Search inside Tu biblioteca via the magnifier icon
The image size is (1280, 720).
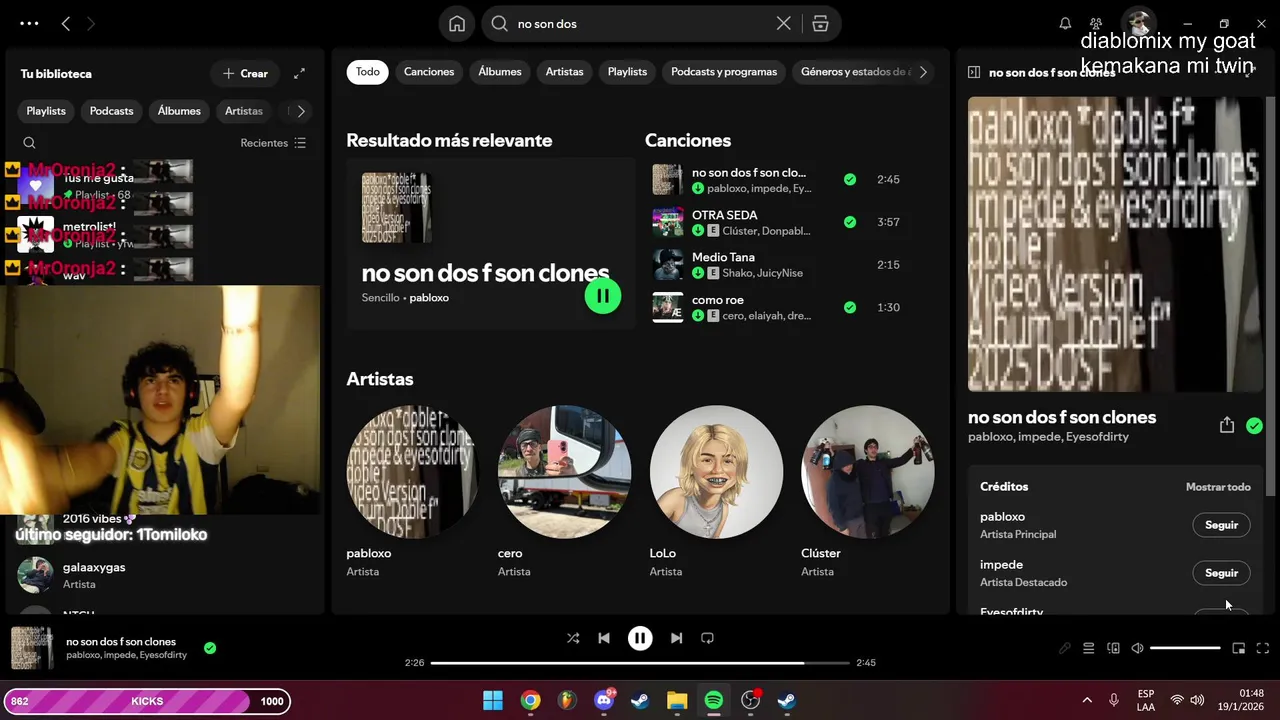(29, 143)
